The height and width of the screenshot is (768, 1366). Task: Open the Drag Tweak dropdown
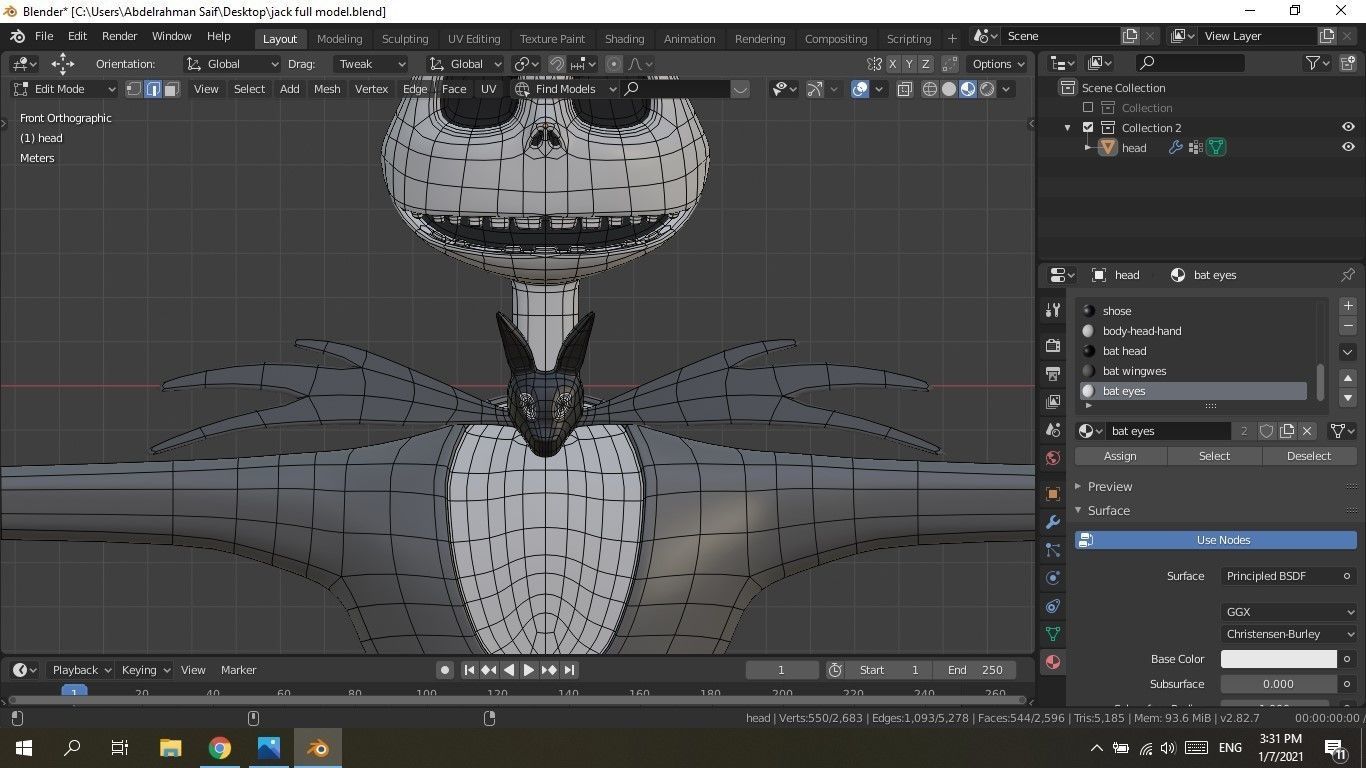pos(371,64)
